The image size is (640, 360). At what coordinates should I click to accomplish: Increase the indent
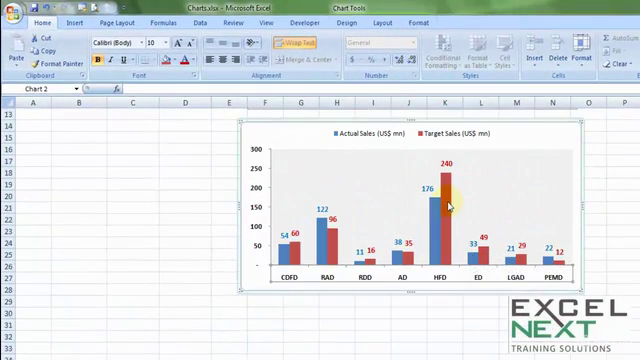point(263,60)
